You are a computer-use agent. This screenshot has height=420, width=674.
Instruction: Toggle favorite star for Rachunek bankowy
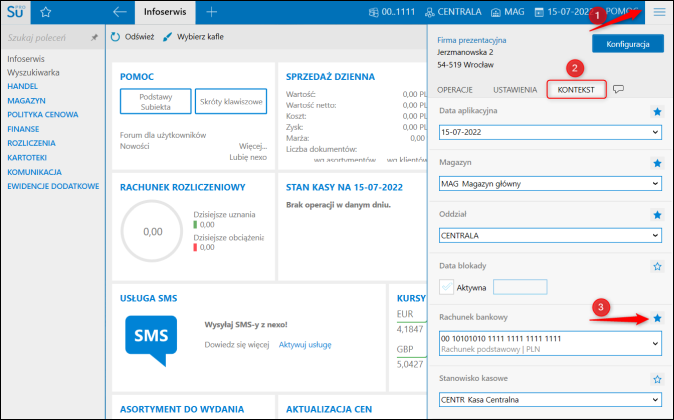point(657,318)
